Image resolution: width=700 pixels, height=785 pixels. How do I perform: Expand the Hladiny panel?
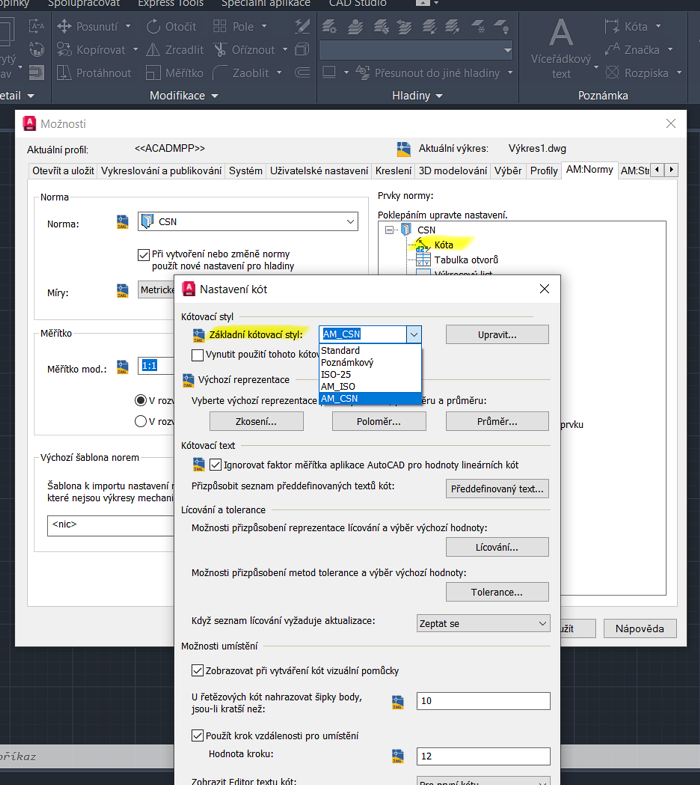417,96
